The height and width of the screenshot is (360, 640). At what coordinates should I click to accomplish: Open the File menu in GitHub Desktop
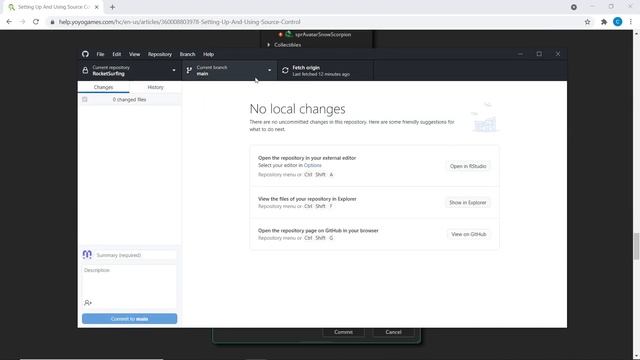(100, 54)
